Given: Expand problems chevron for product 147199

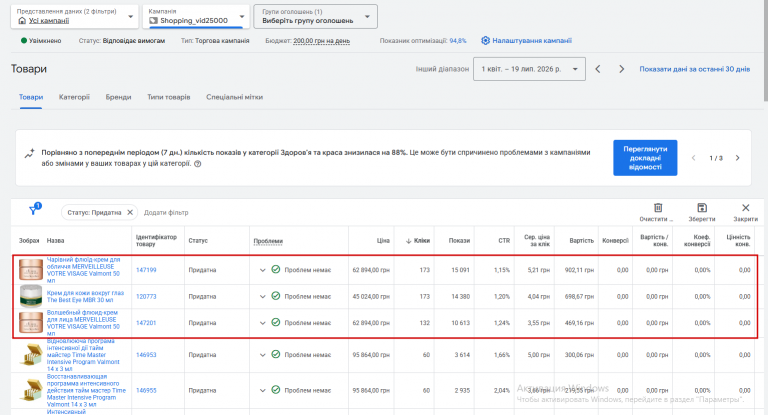Looking at the screenshot, I should pos(263,270).
